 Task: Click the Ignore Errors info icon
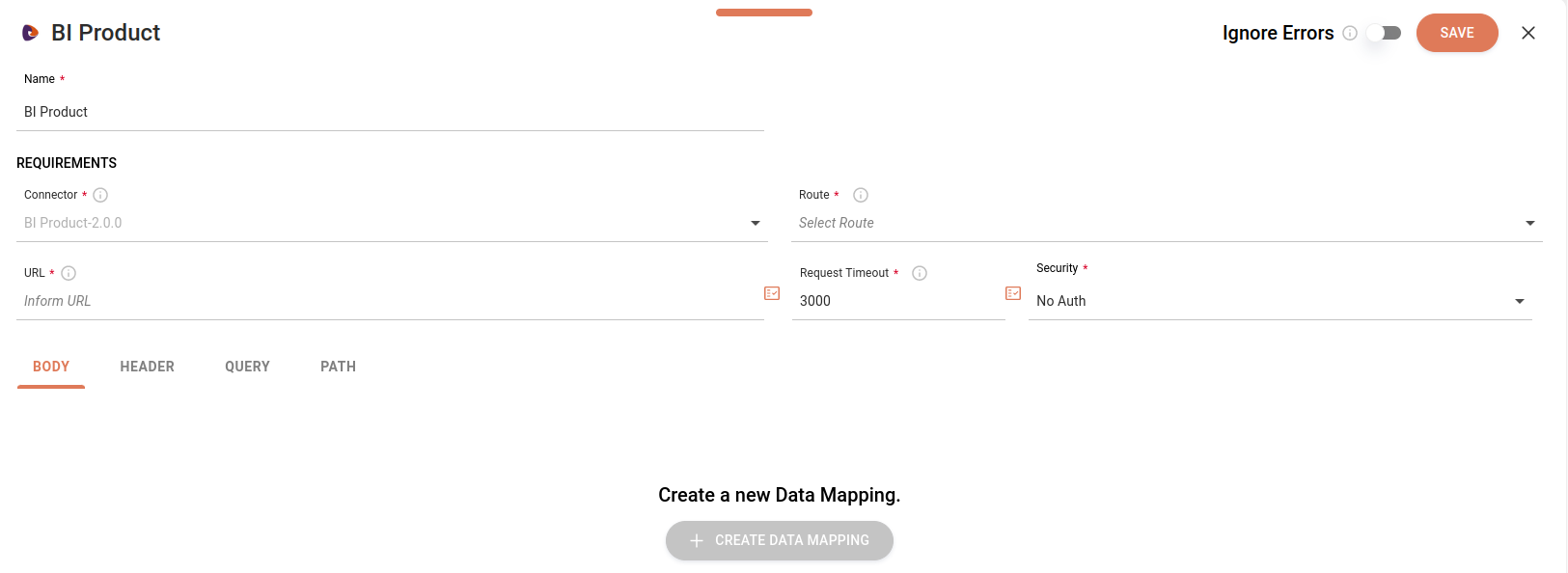[1350, 33]
